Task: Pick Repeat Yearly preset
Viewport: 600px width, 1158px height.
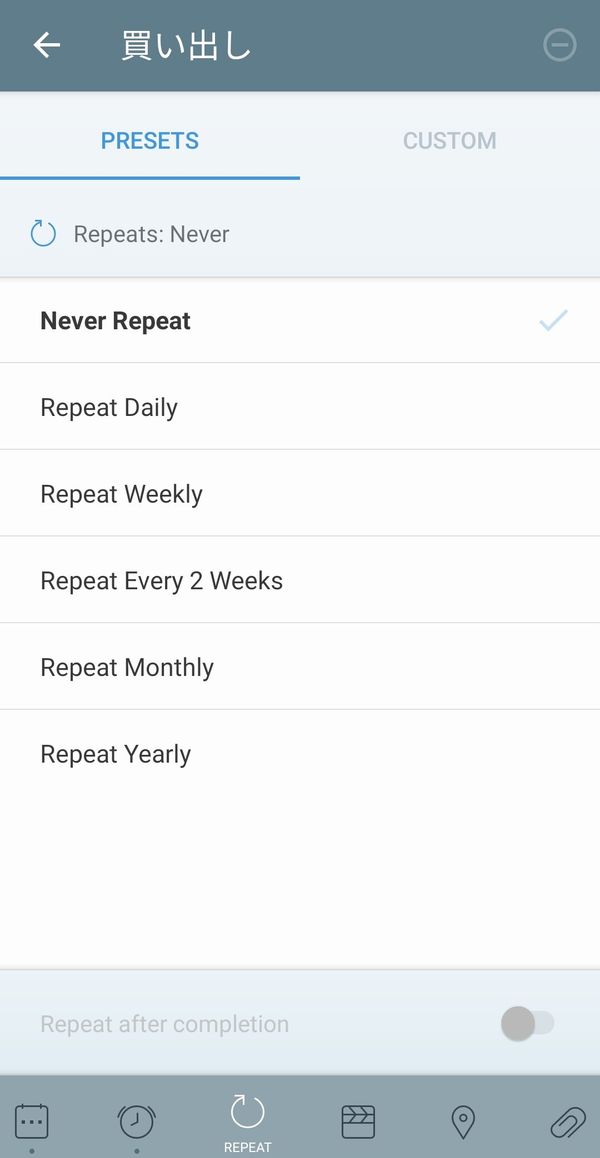Action: coord(300,753)
